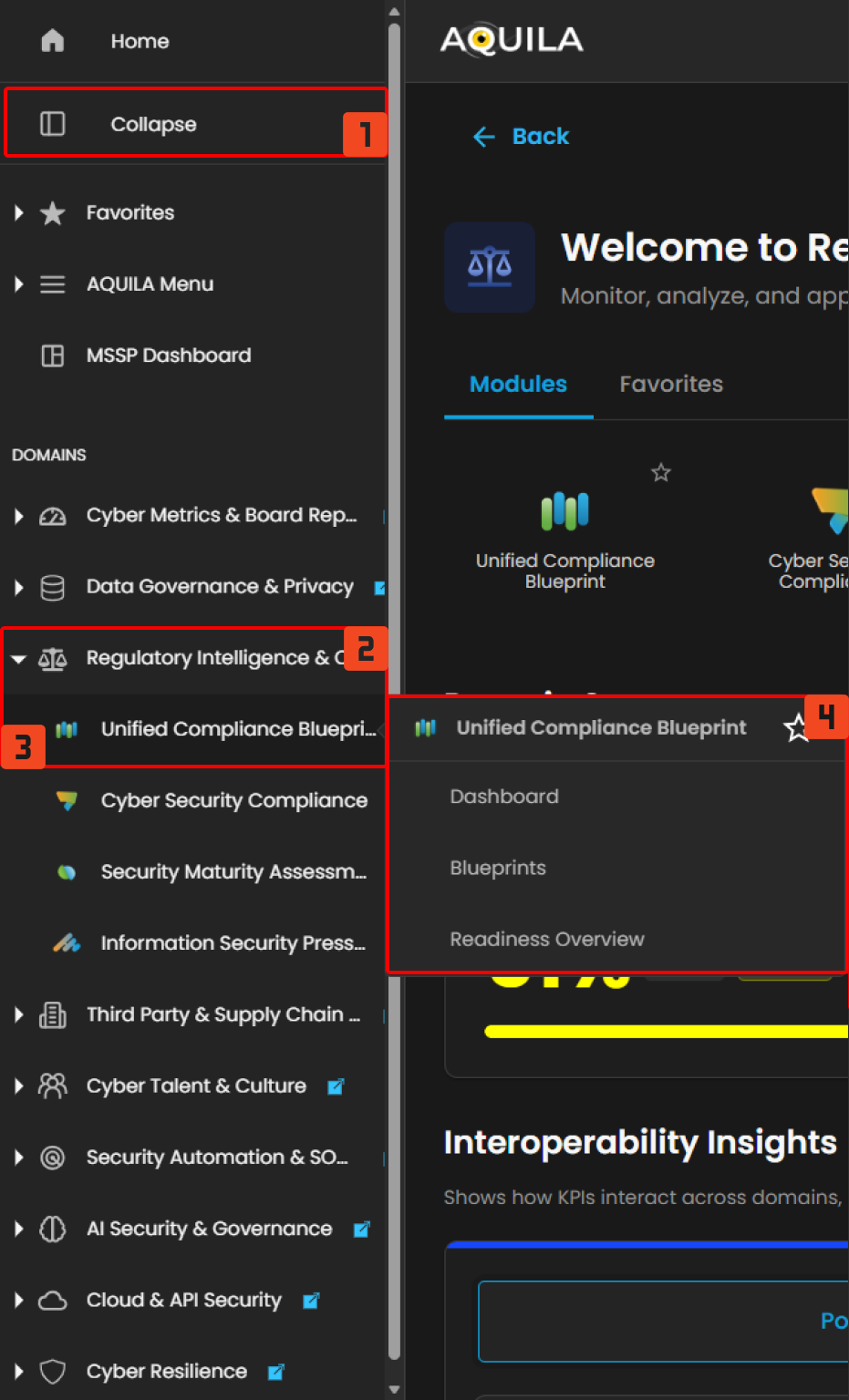This screenshot has height=1400, width=849.
Task: Click the sidebar scrollbar down arrow
Action: coord(394,1390)
